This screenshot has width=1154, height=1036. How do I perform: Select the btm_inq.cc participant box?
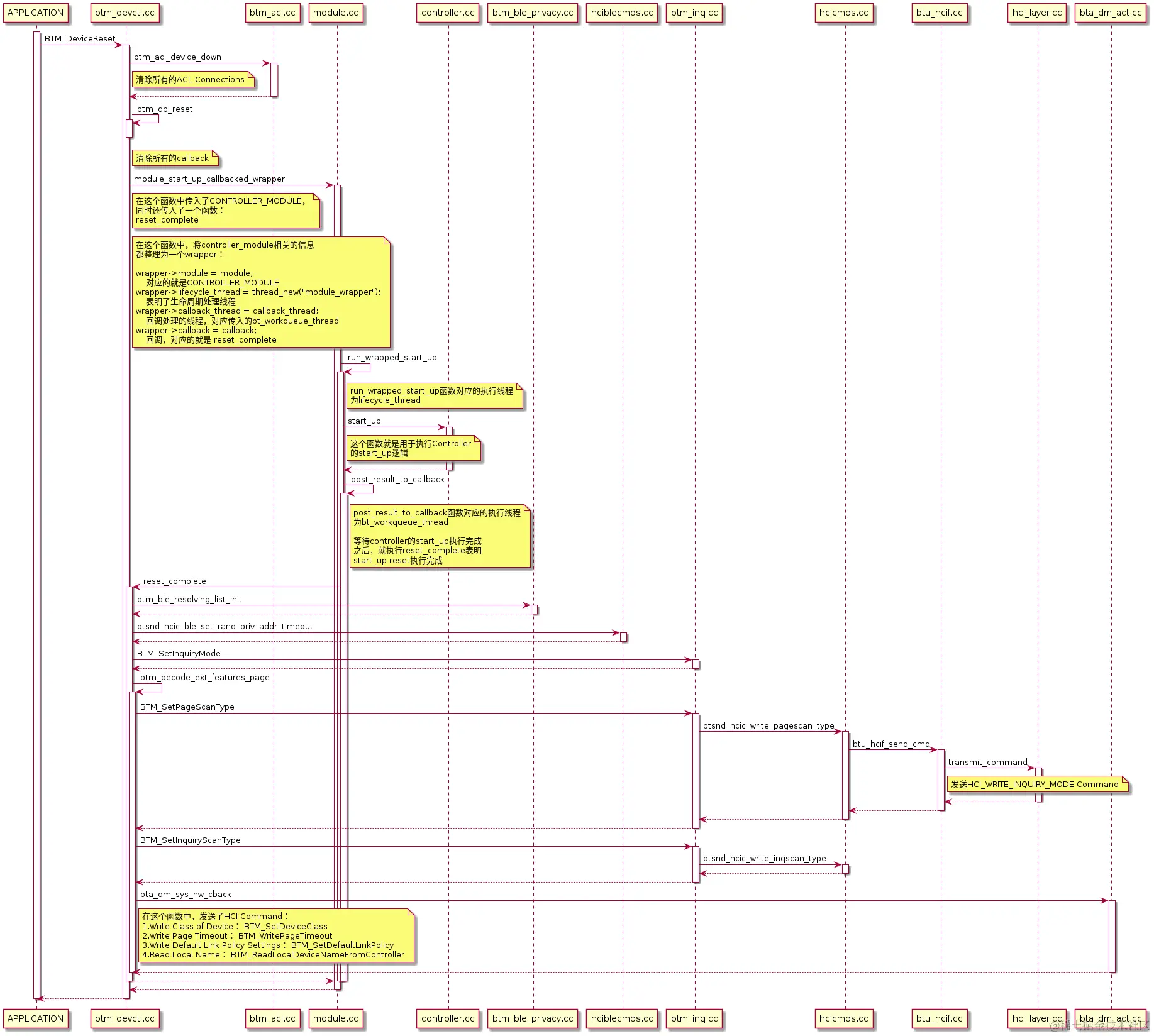point(694,13)
